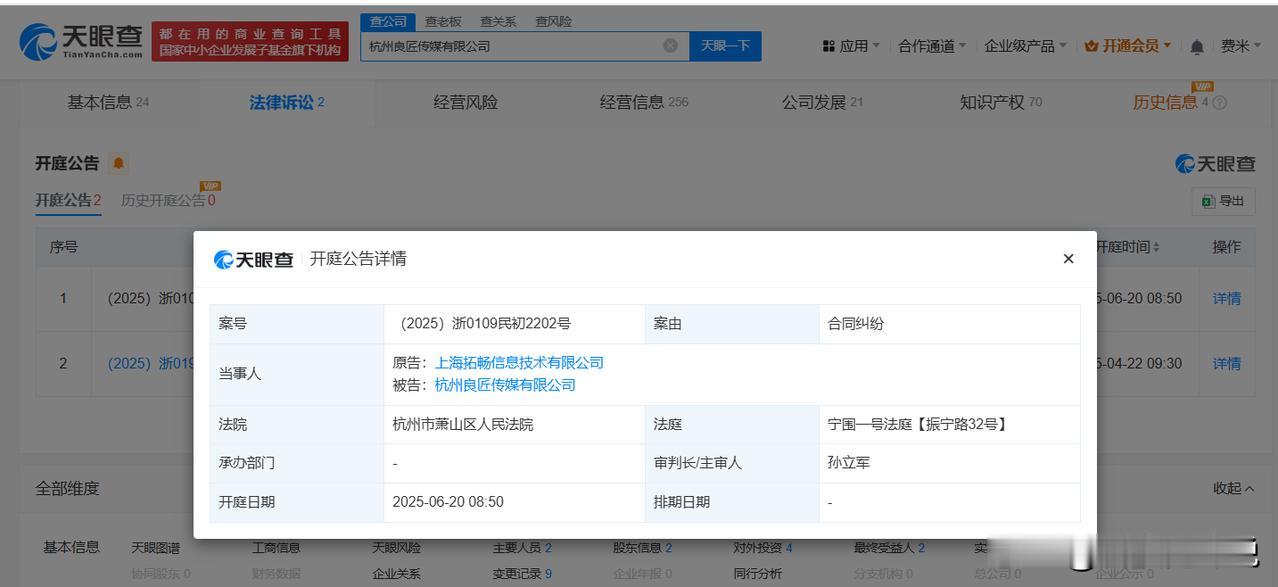The height and width of the screenshot is (587, 1278).
Task: Expand the 企业级产品 menu
Action: point(1025,46)
